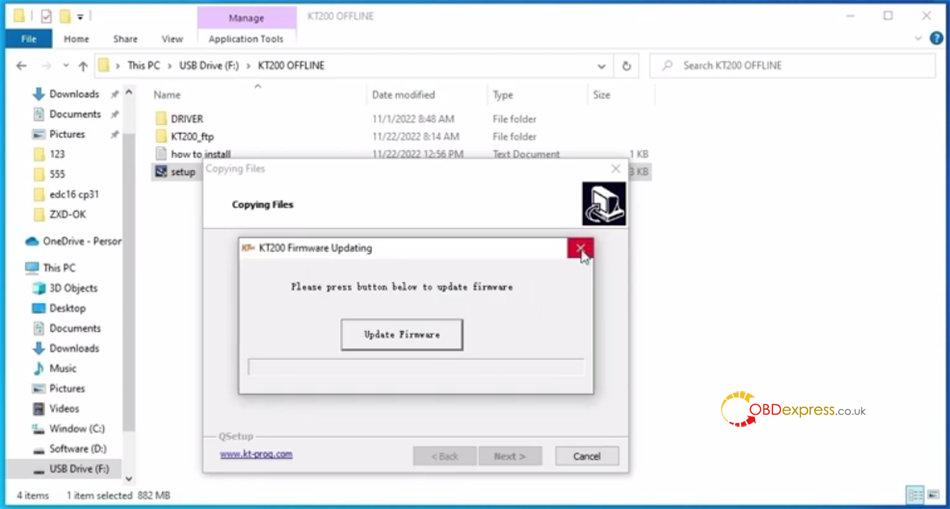Open the www.kt-prog.com link
Viewport: 950px width, 509px height.
[256, 453]
